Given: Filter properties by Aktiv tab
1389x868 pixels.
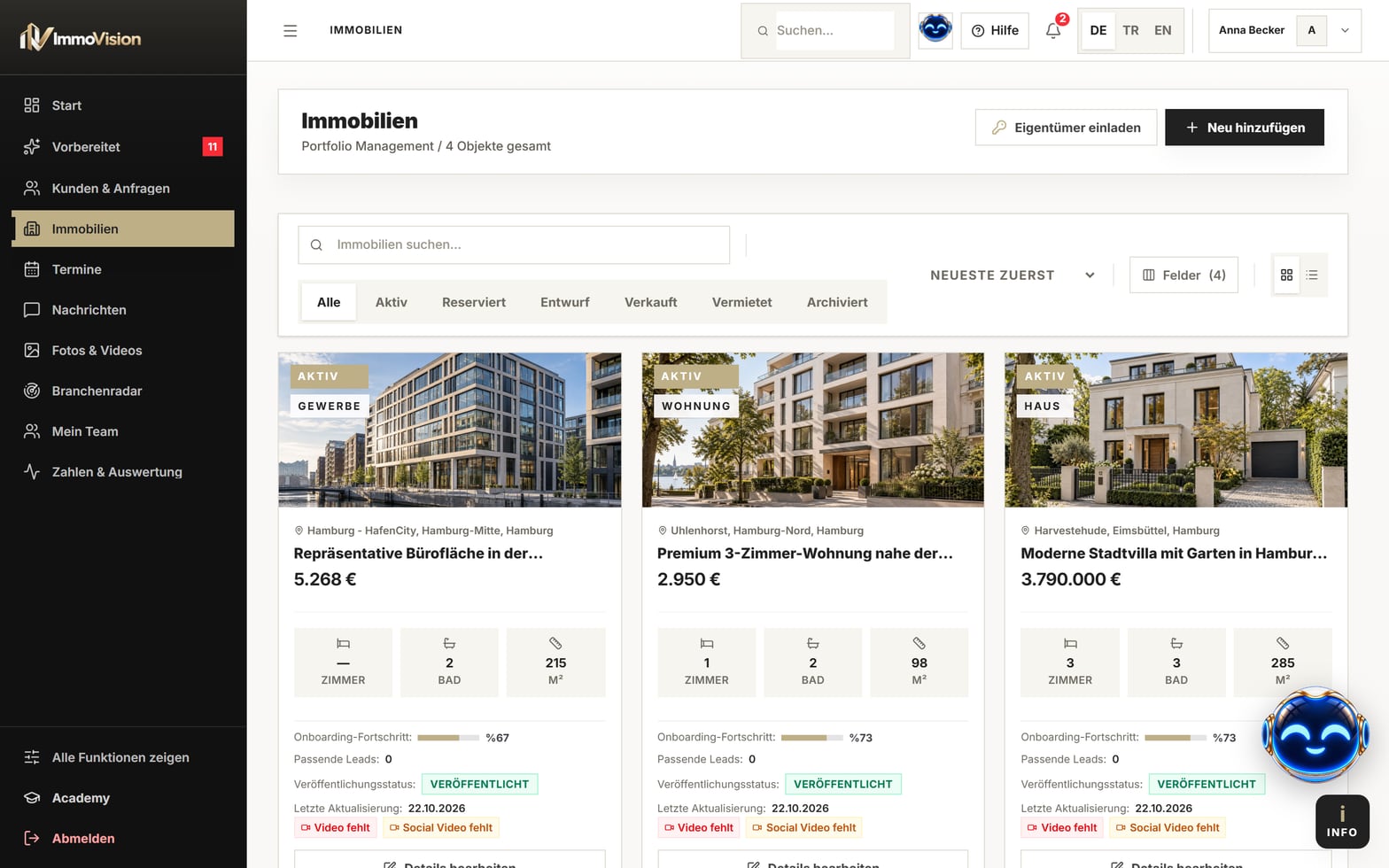Looking at the screenshot, I should pyautogui.click(x=392, y=302).
